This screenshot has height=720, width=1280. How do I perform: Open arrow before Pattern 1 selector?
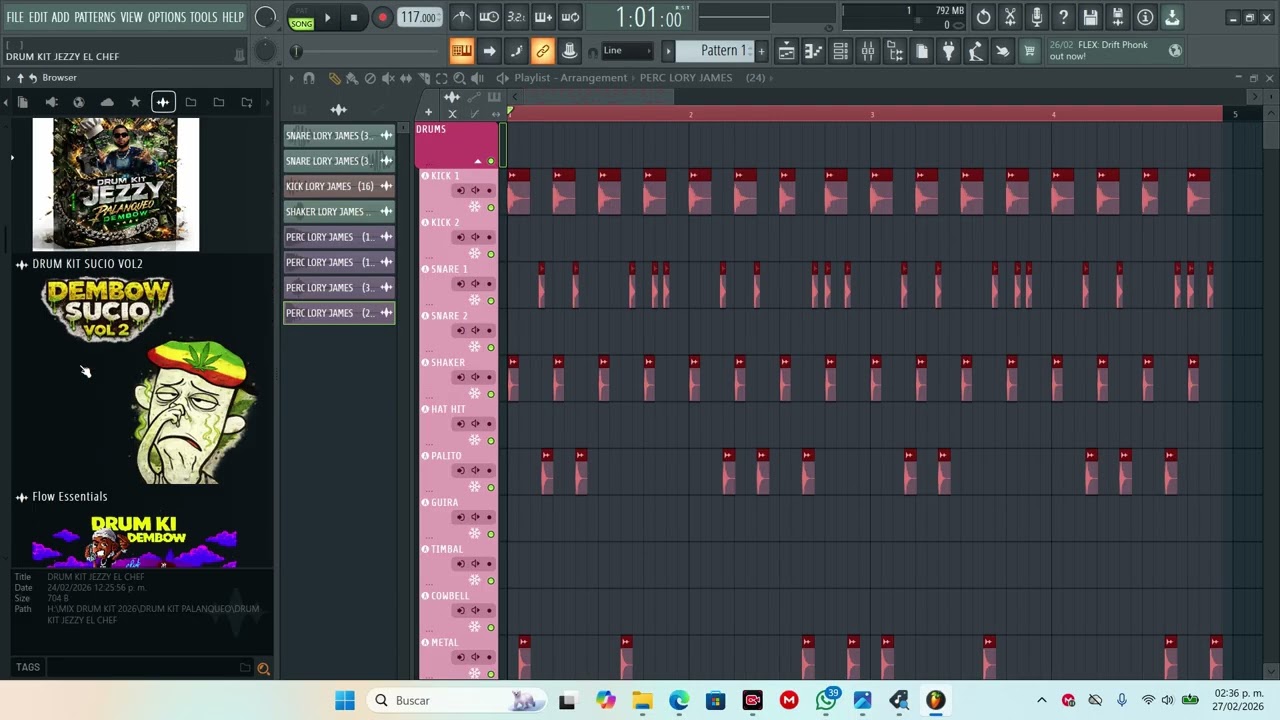(668, 50)
